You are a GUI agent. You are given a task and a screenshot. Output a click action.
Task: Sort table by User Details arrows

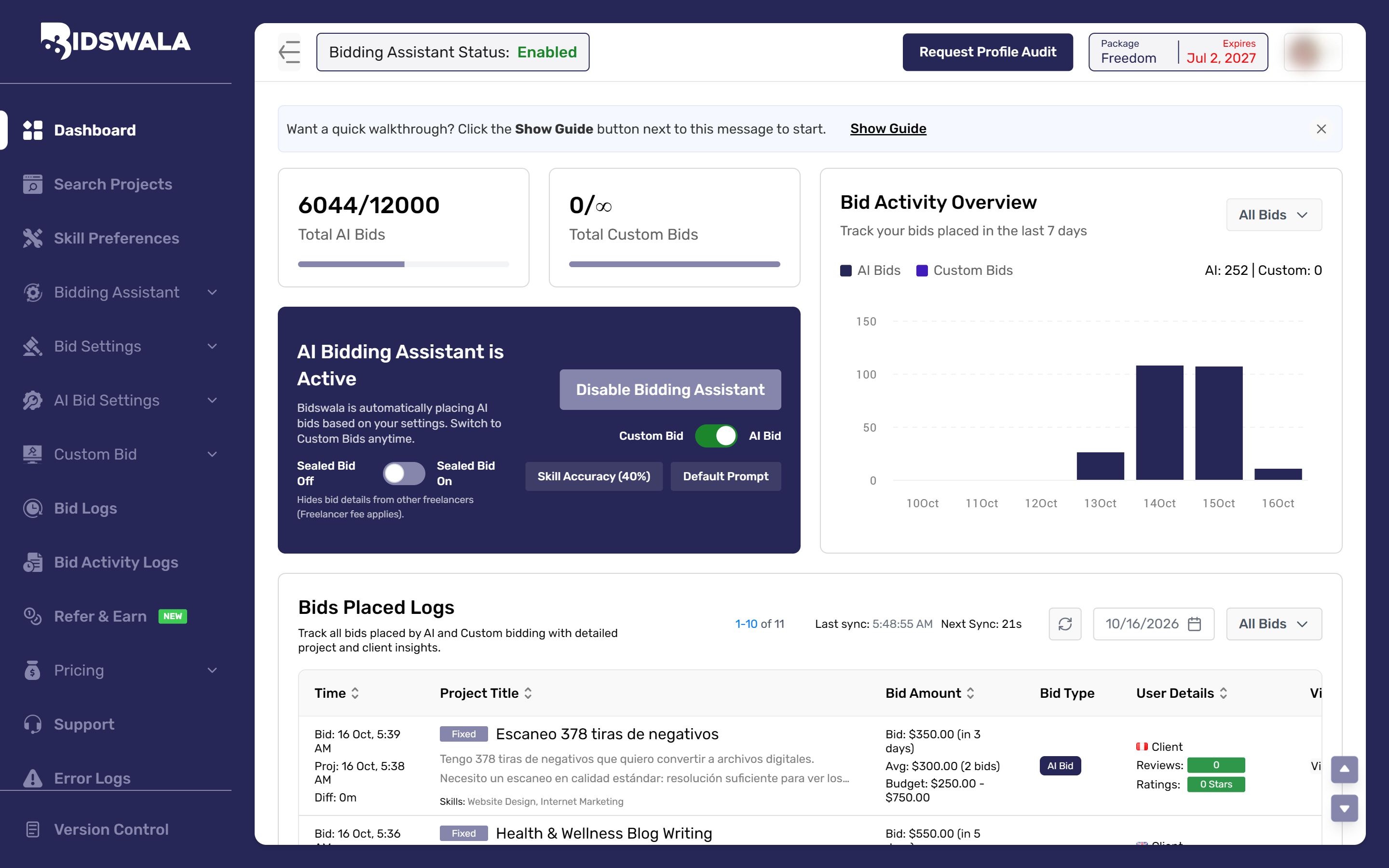[1224, 693]
